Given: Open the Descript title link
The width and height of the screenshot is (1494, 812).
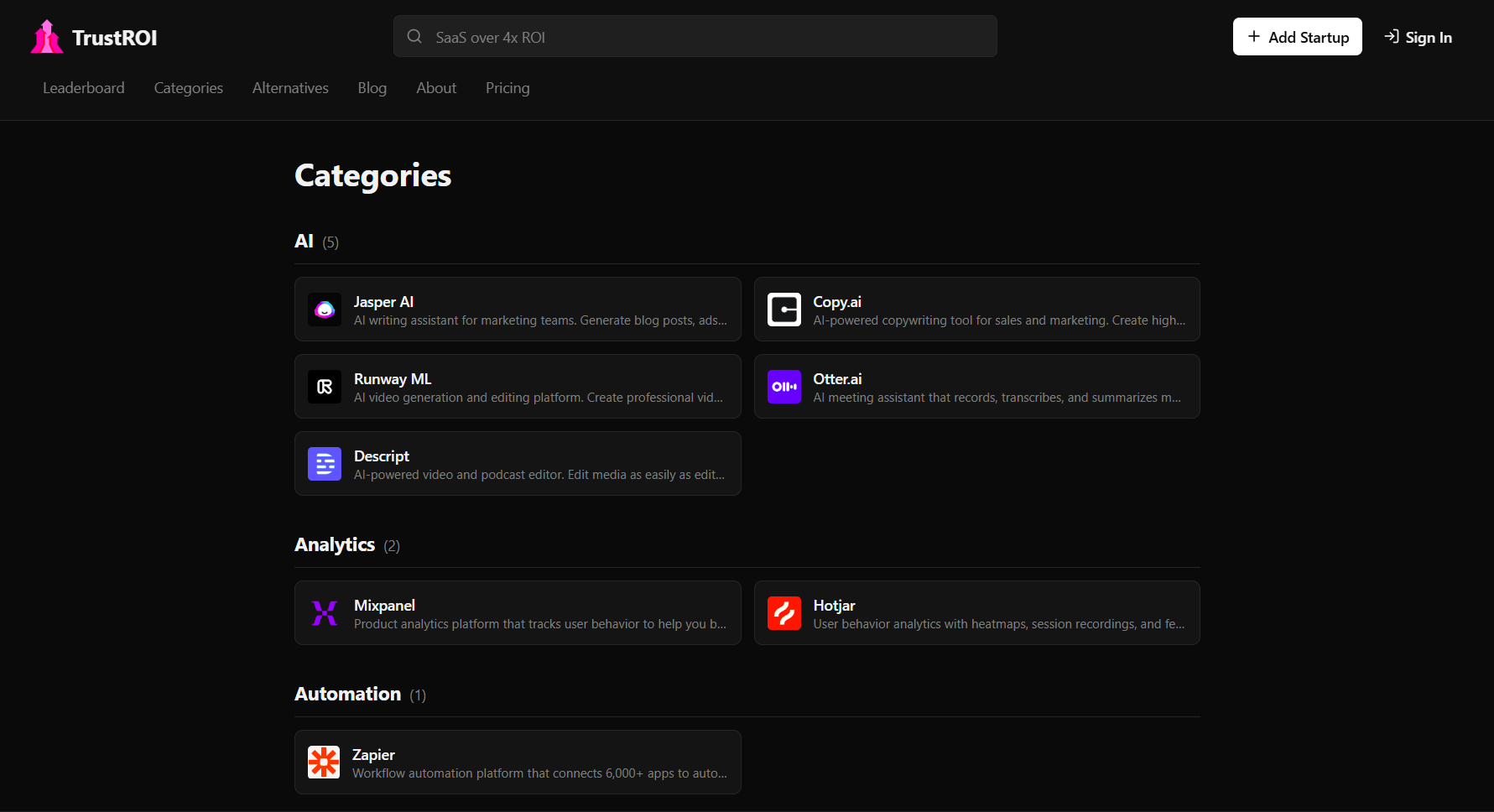Looking at the screenshot, I should pyautogui.click(x=382, y=456).
